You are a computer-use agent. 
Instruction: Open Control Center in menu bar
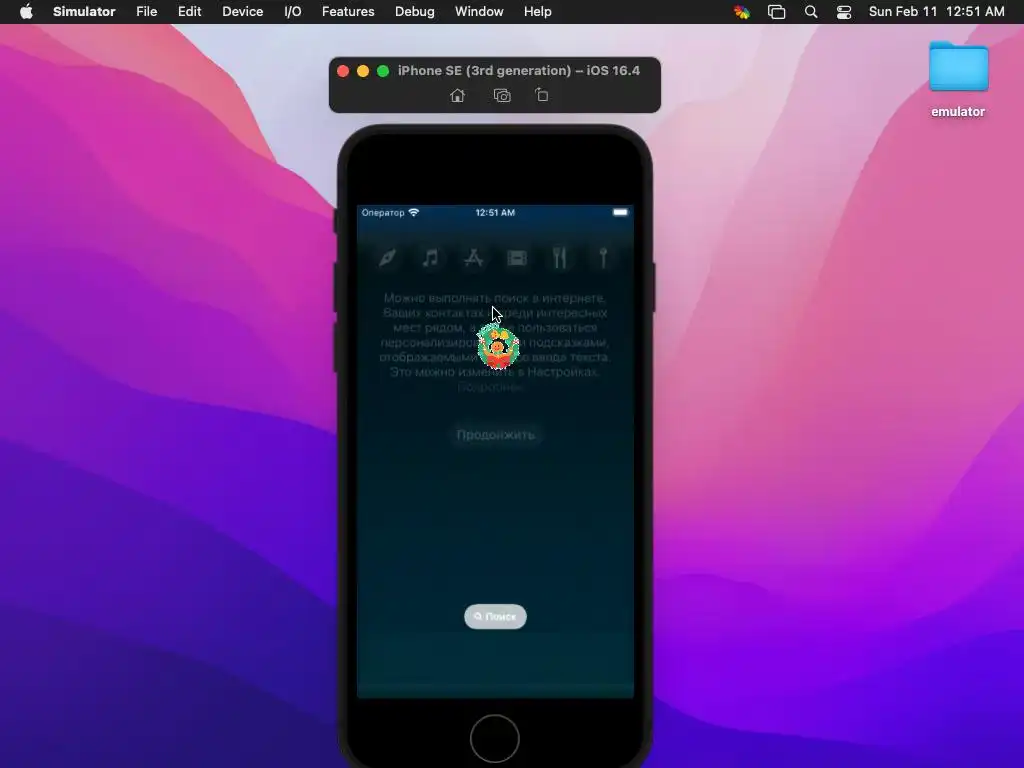(844, 12)
